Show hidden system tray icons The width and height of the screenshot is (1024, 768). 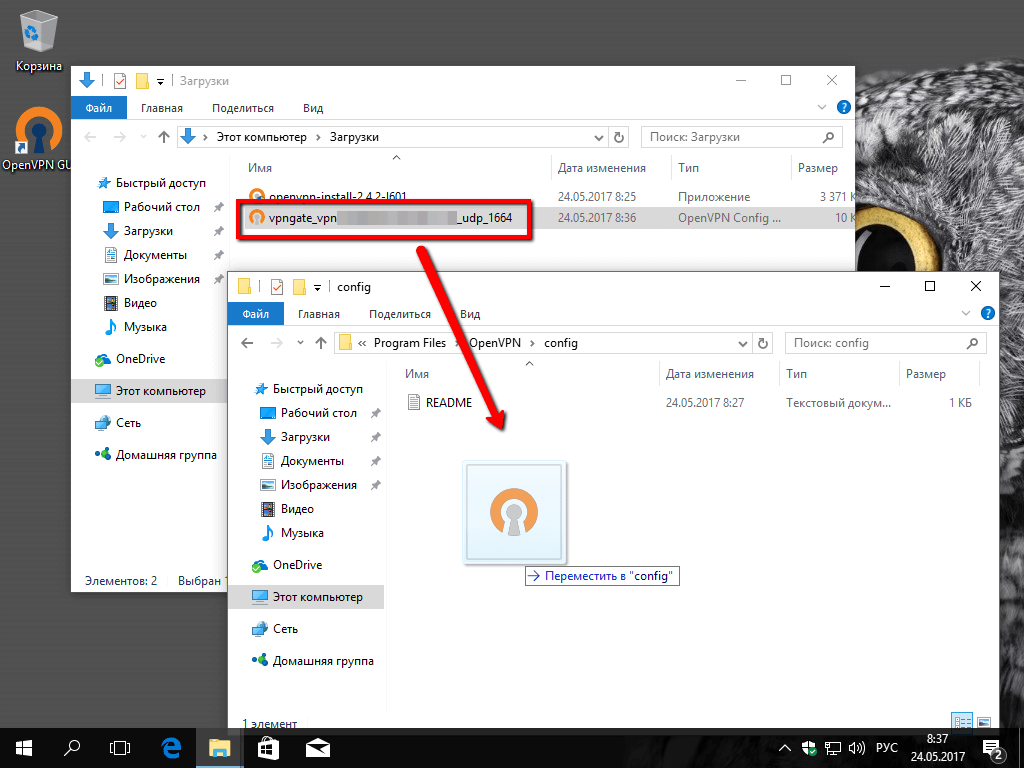click(787, 748)
